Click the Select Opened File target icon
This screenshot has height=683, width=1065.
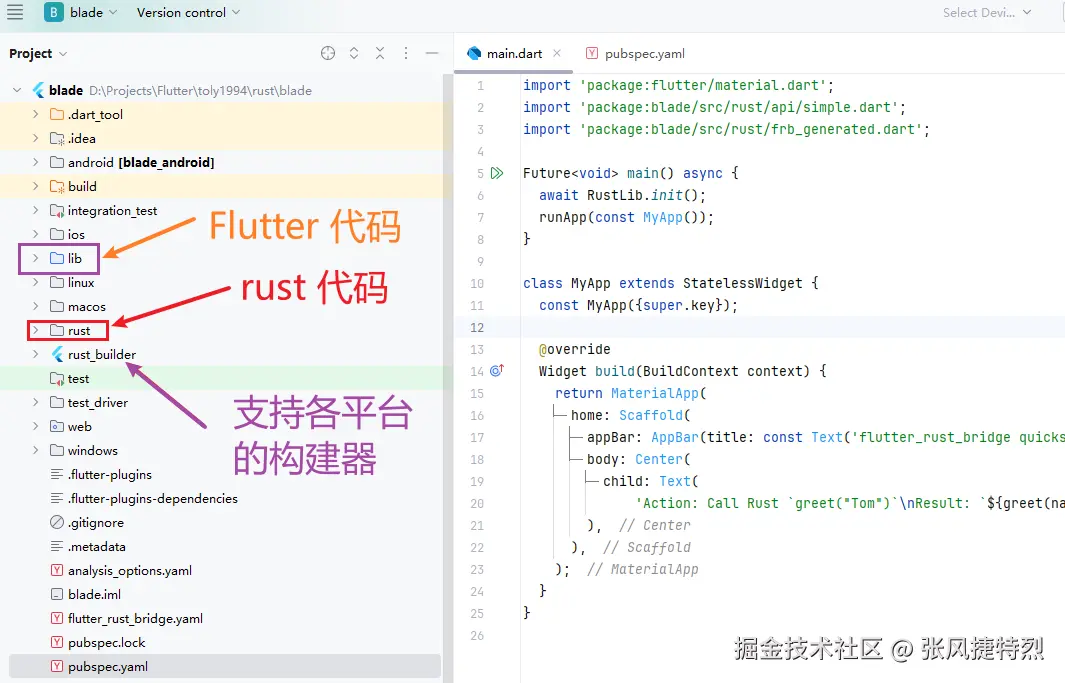point(328,53)
